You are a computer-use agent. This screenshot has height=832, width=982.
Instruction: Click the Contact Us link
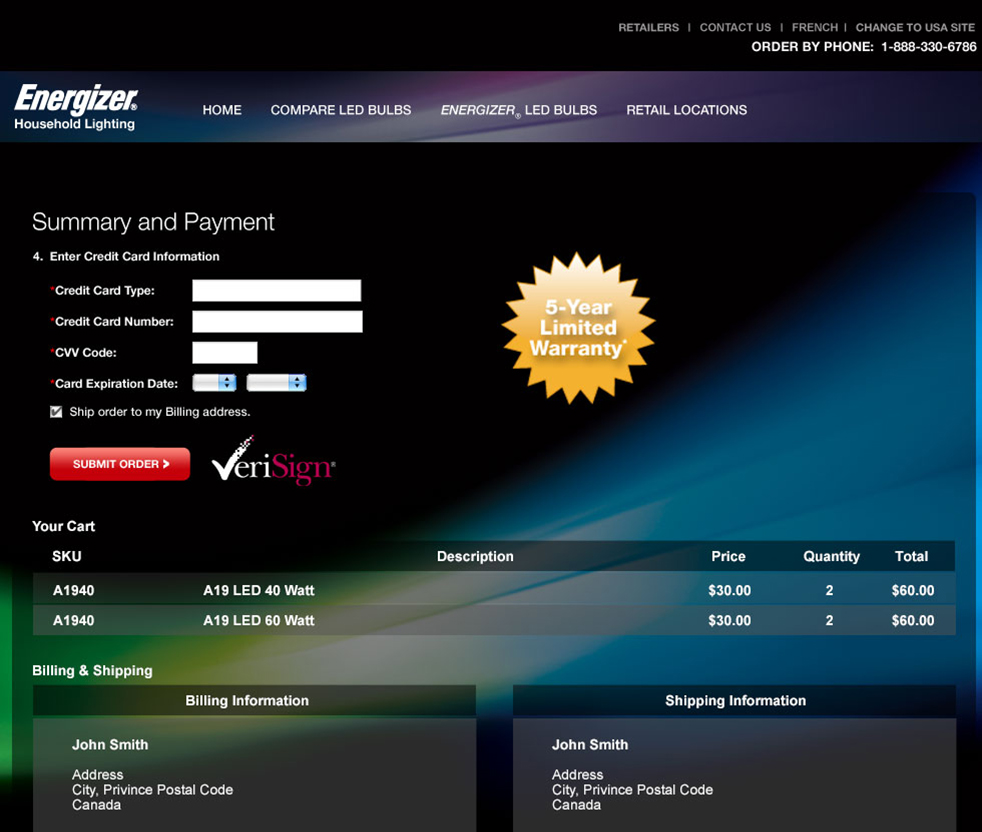tap(735, 28)
